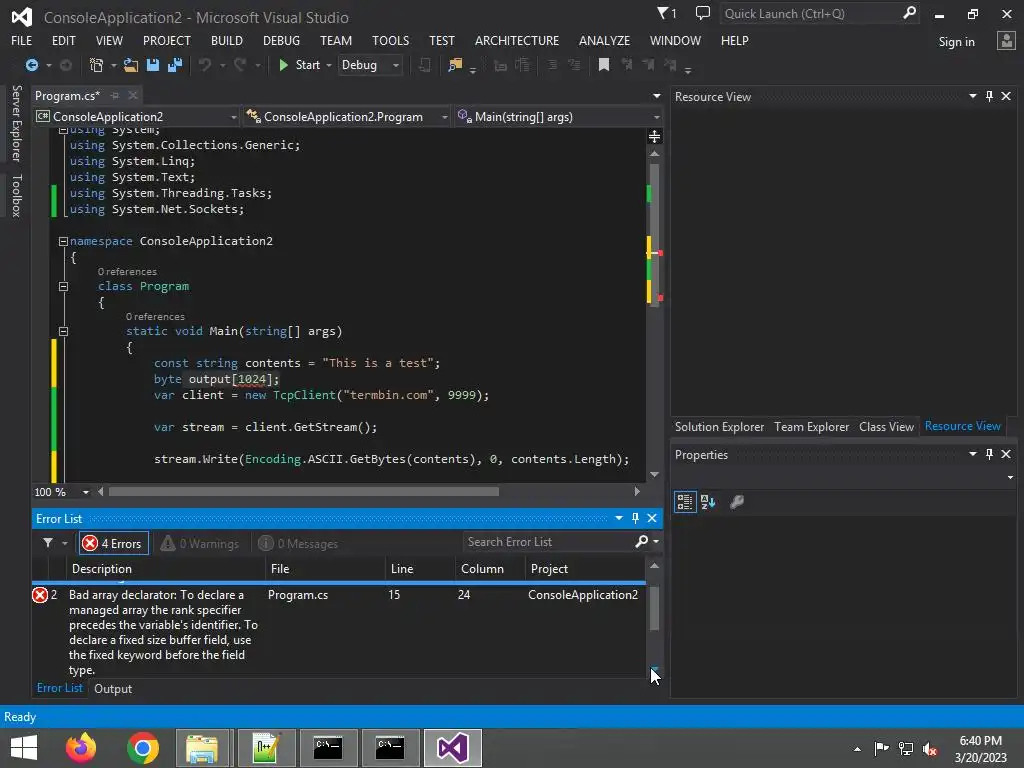The height and width of the screenshot is (768, 1024).
Task: Click the editor horizontal scrollbar thumb
Action: coord(304,491)
